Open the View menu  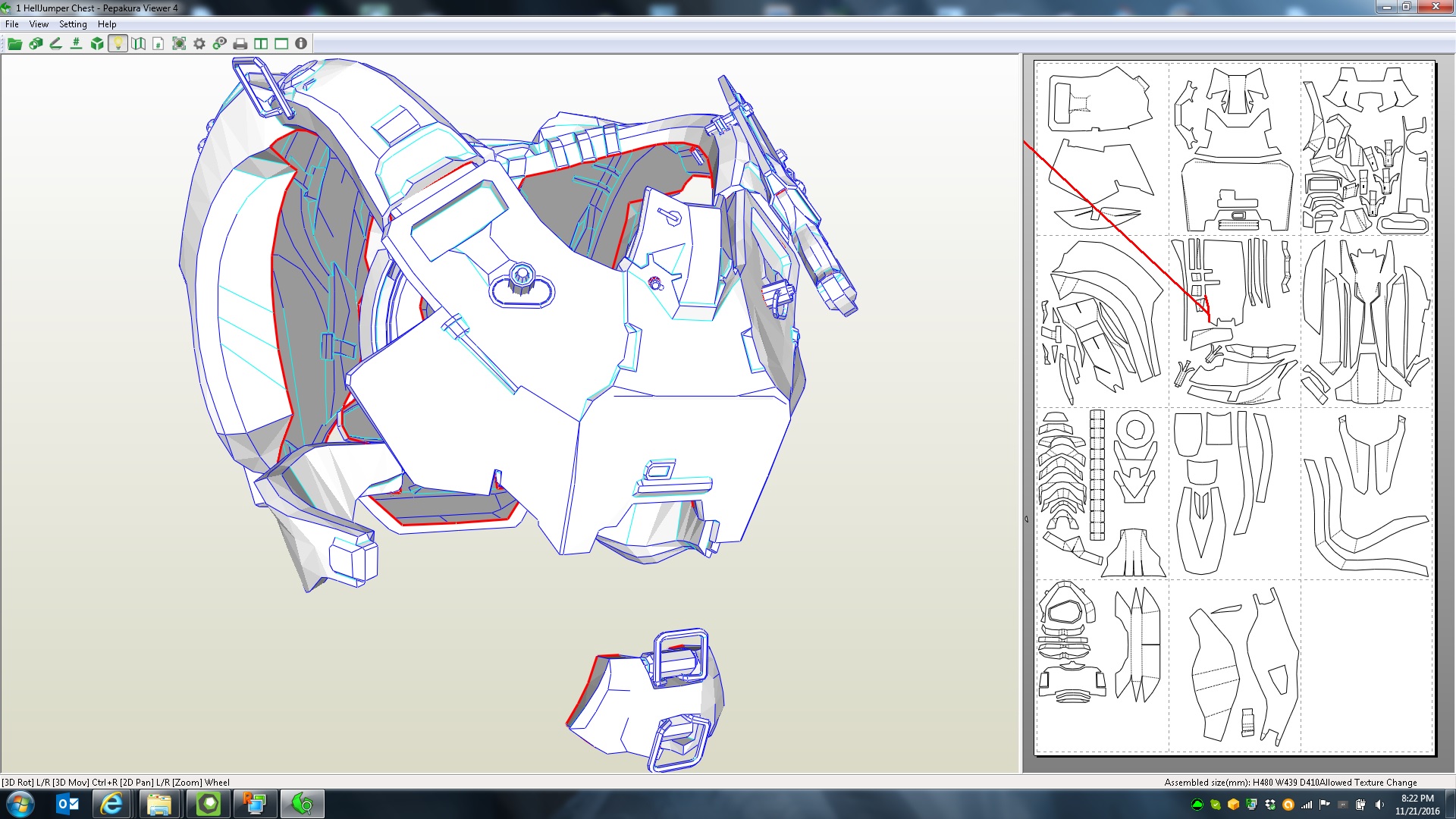point(39,24)
